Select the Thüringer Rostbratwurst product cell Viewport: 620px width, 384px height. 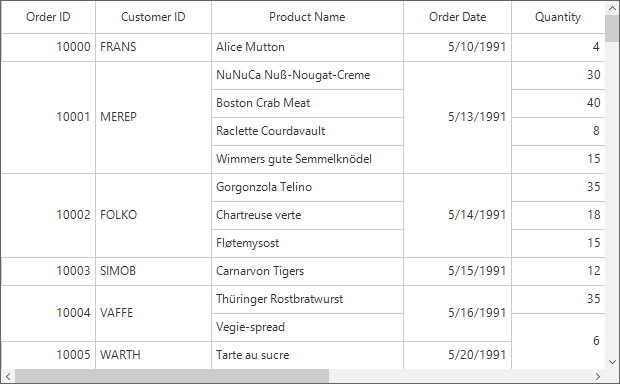click(x=307, y=299)
